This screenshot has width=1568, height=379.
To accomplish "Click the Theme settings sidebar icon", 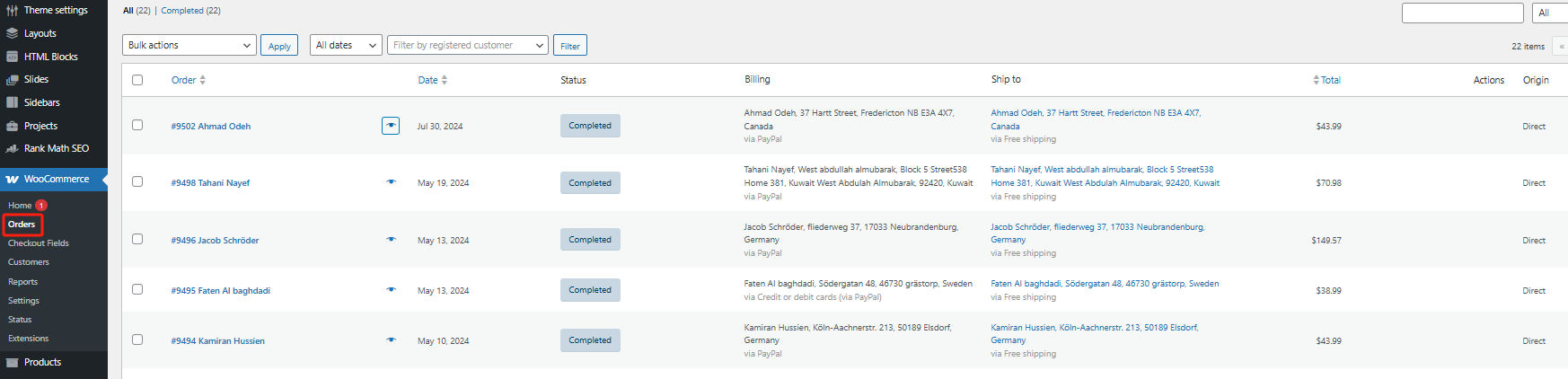I will [12, 10].
